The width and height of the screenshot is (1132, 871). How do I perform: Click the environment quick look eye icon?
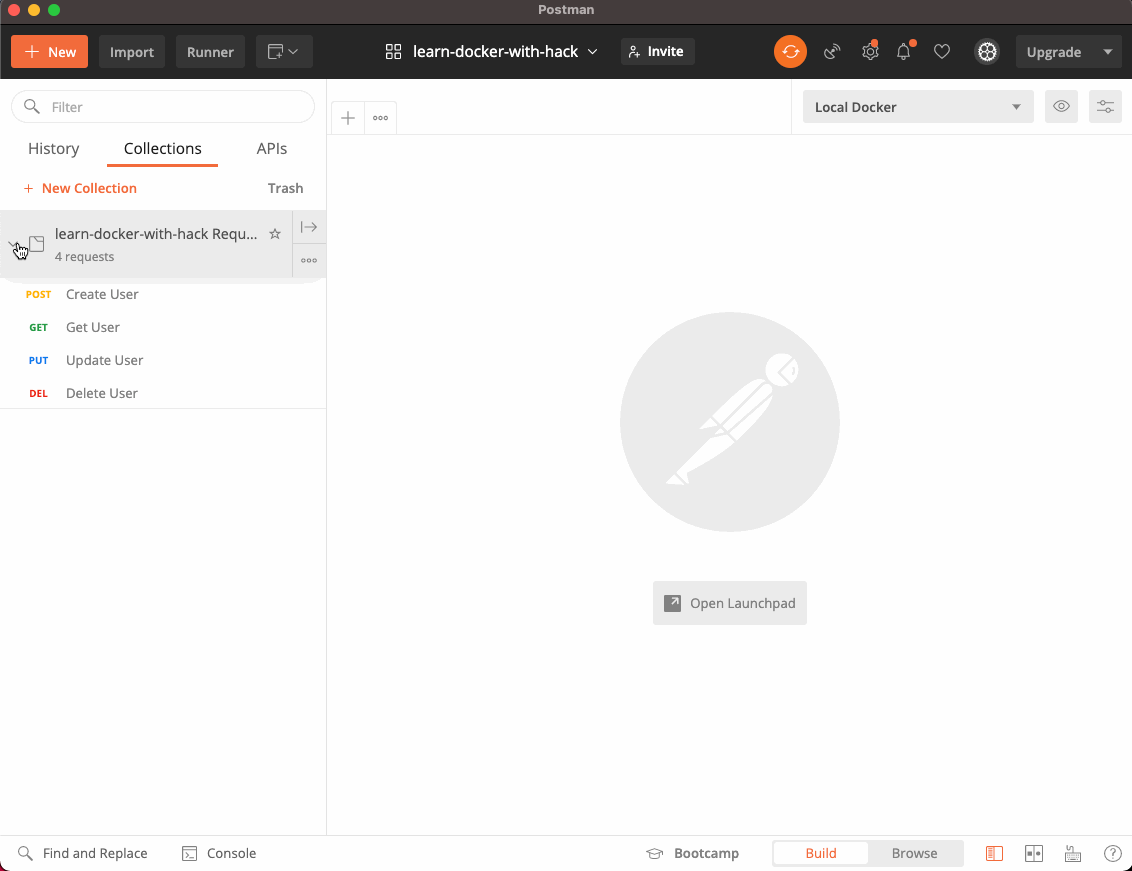1061,107
